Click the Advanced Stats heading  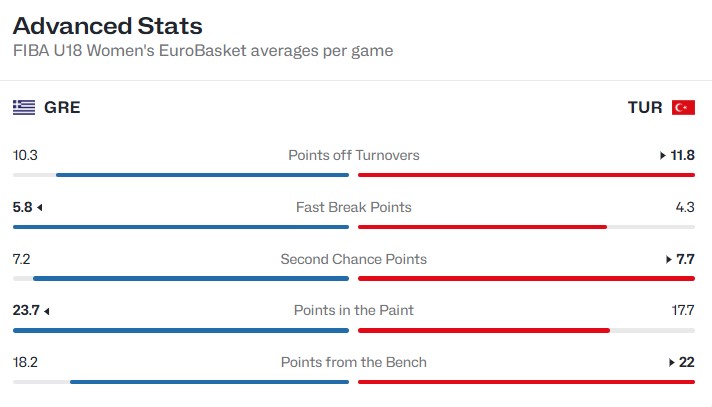tap(108, 26)
